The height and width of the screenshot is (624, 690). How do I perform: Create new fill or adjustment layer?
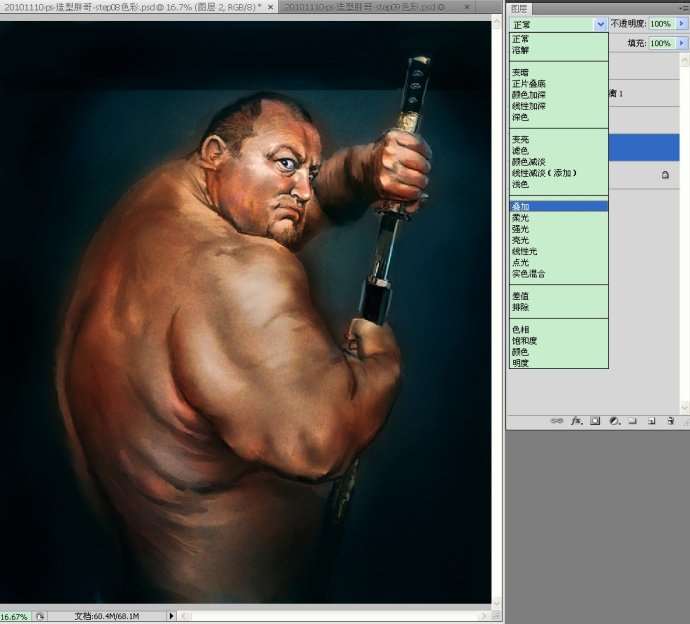(615, 421)
